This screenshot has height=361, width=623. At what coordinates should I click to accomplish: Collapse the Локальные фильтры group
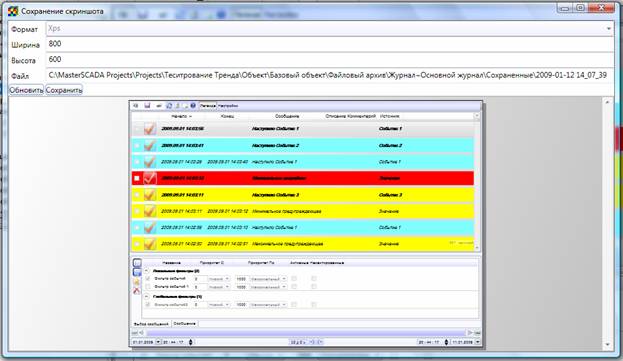coord(146,270)
